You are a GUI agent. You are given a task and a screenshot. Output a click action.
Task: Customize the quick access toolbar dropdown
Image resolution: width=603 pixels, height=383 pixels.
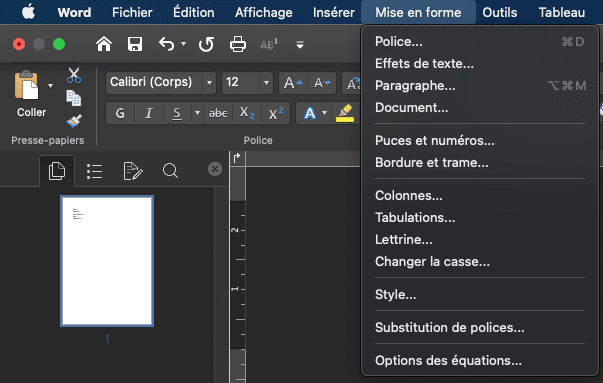coord(300,45)
